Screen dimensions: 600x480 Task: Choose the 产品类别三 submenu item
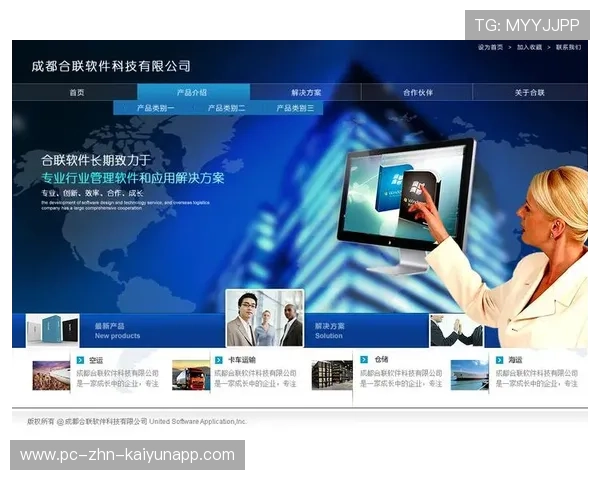click(295, 108)
